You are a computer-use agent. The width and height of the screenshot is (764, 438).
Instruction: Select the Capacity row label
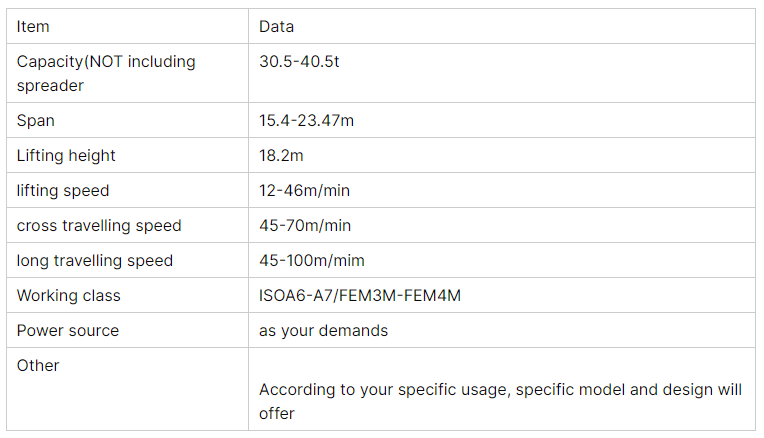(106, 73)
